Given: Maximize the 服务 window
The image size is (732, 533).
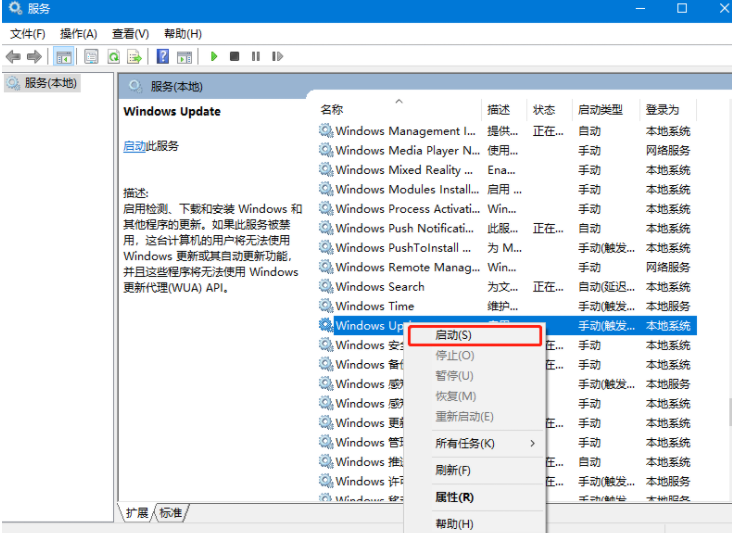Looking at the screenshot, I should 682,9.
